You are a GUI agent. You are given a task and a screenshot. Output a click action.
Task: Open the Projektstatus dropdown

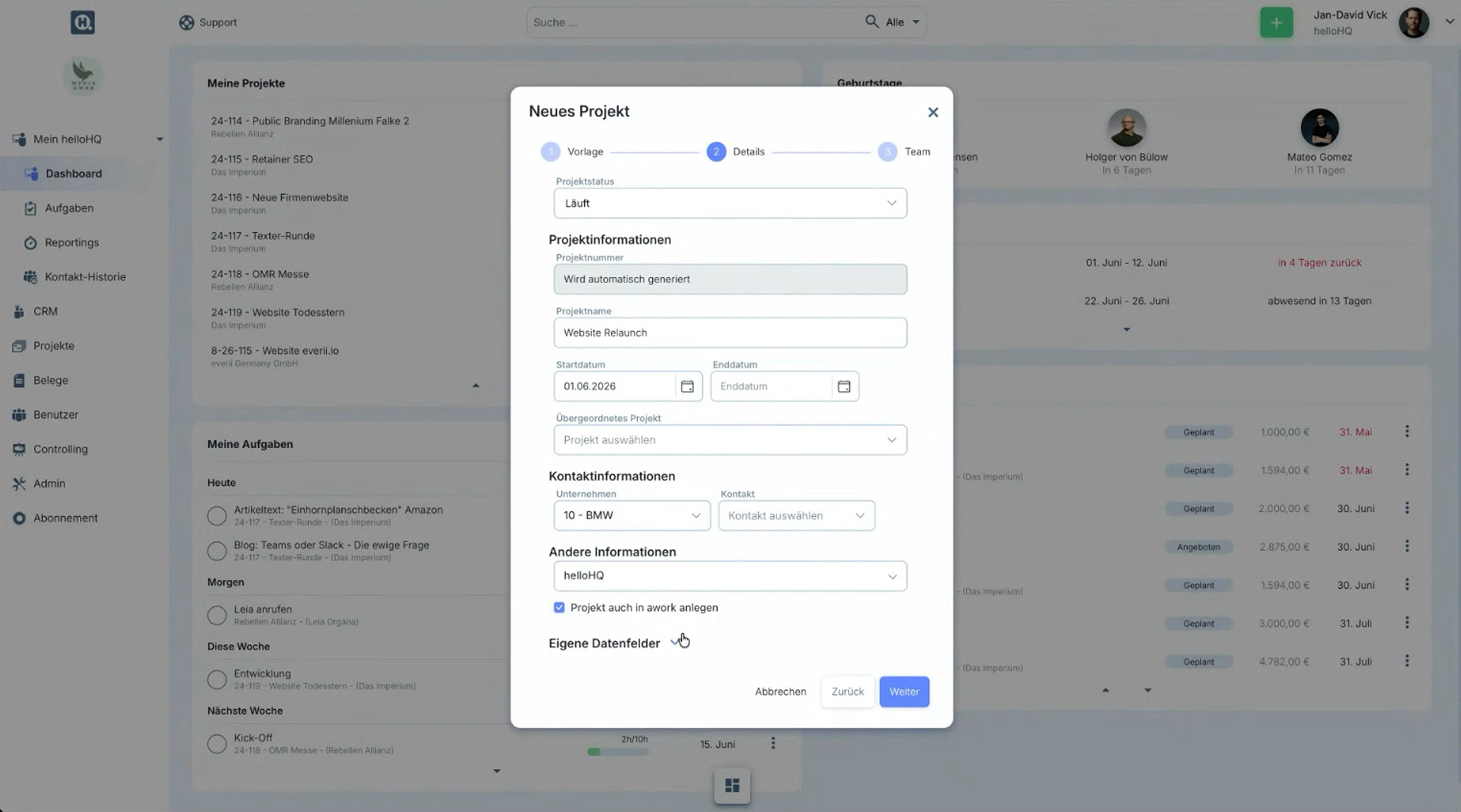tap(730, 203)
